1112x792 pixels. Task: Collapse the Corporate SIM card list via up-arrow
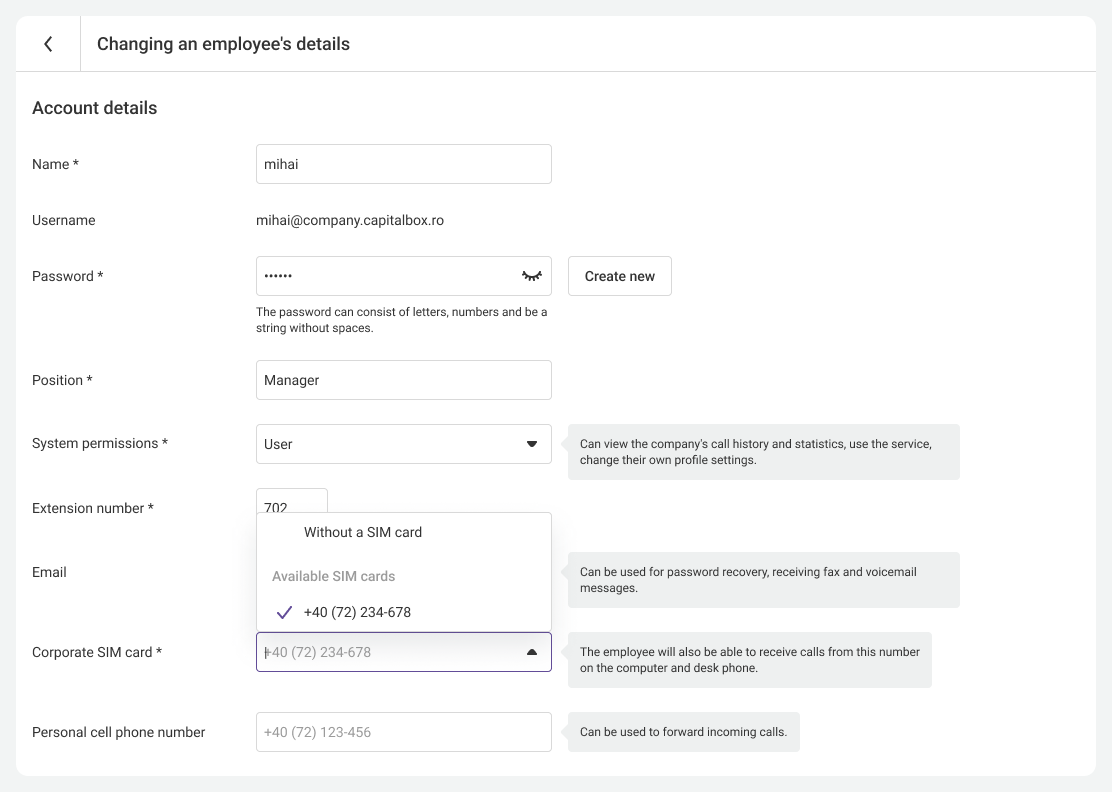point(532,652)
